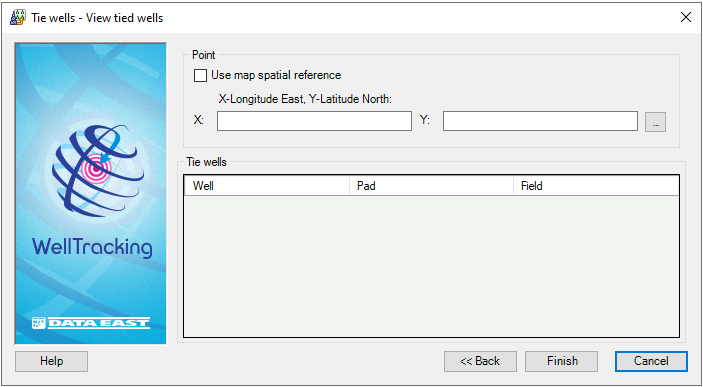Viewport: 703px width, 387px height.
Task: Sort by the Well column header
Action: click(267, 186)
